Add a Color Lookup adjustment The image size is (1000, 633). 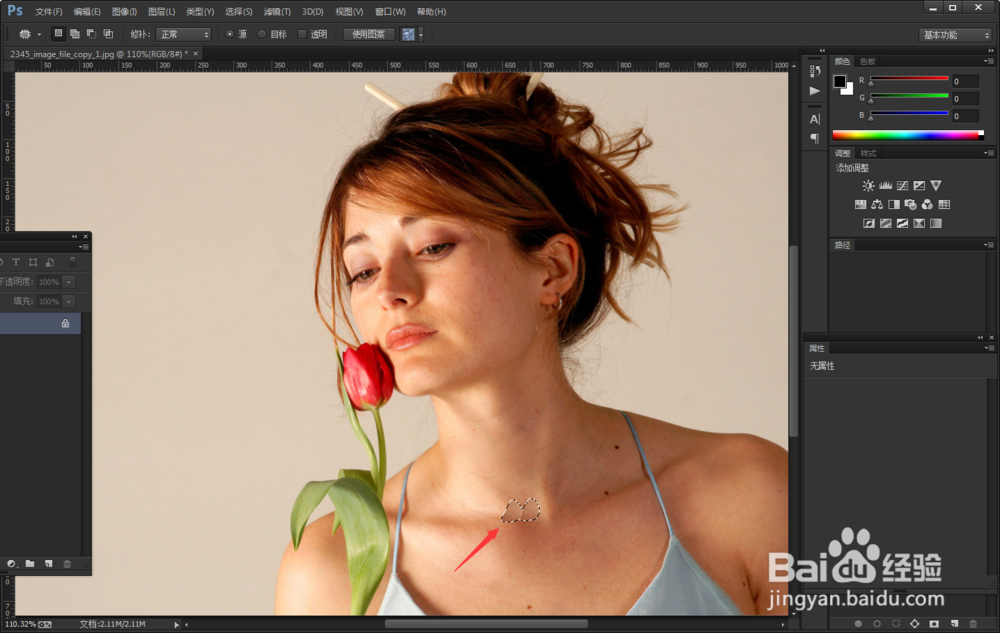pyautogui.click(x=945, y=205)
